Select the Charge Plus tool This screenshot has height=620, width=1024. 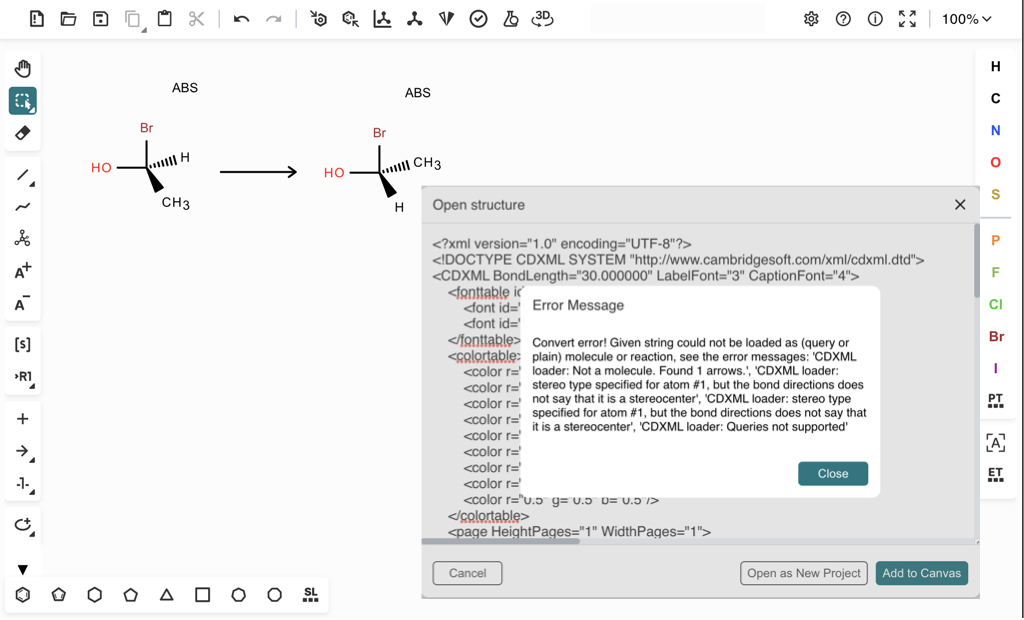[x=22, y=272]
